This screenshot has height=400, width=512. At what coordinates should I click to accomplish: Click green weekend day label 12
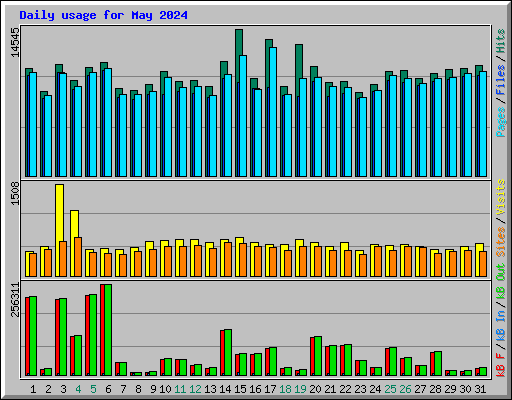tap(195, 389)
